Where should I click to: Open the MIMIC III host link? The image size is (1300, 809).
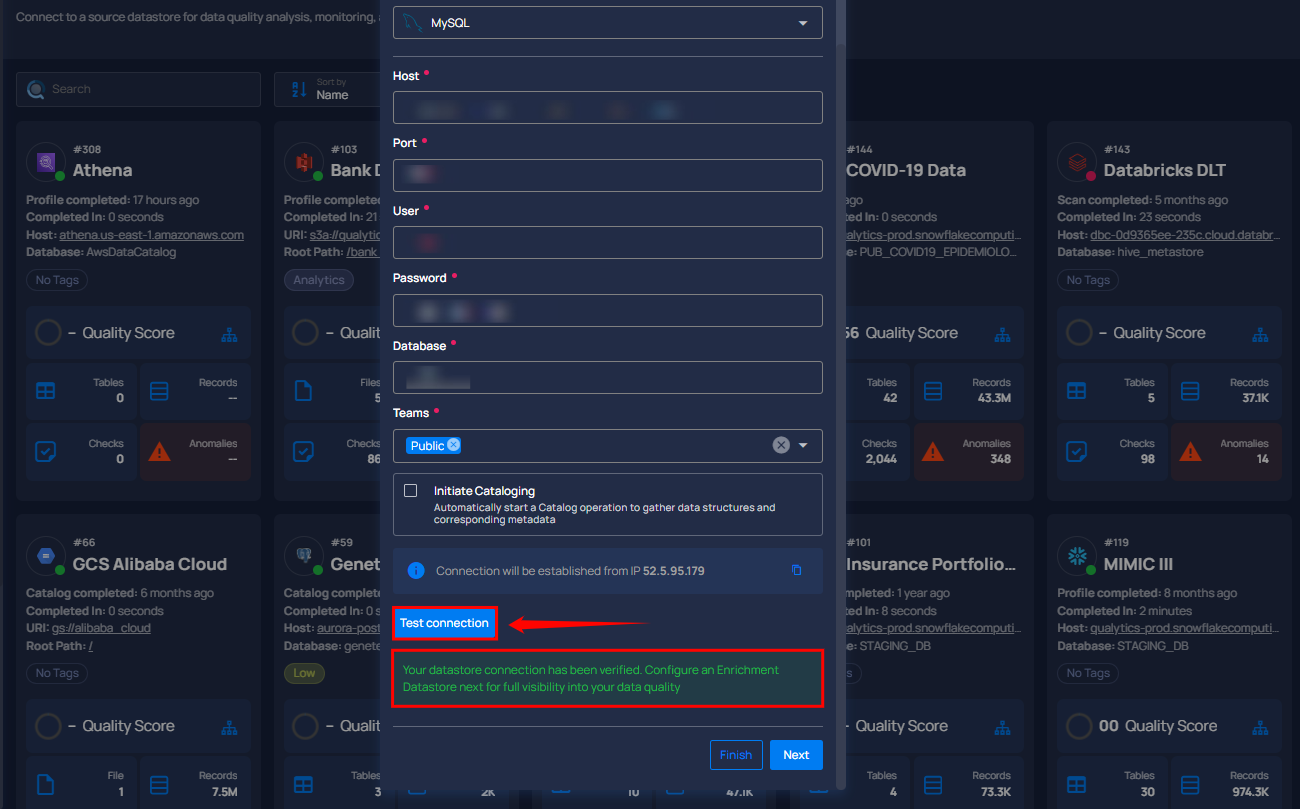1184,628
